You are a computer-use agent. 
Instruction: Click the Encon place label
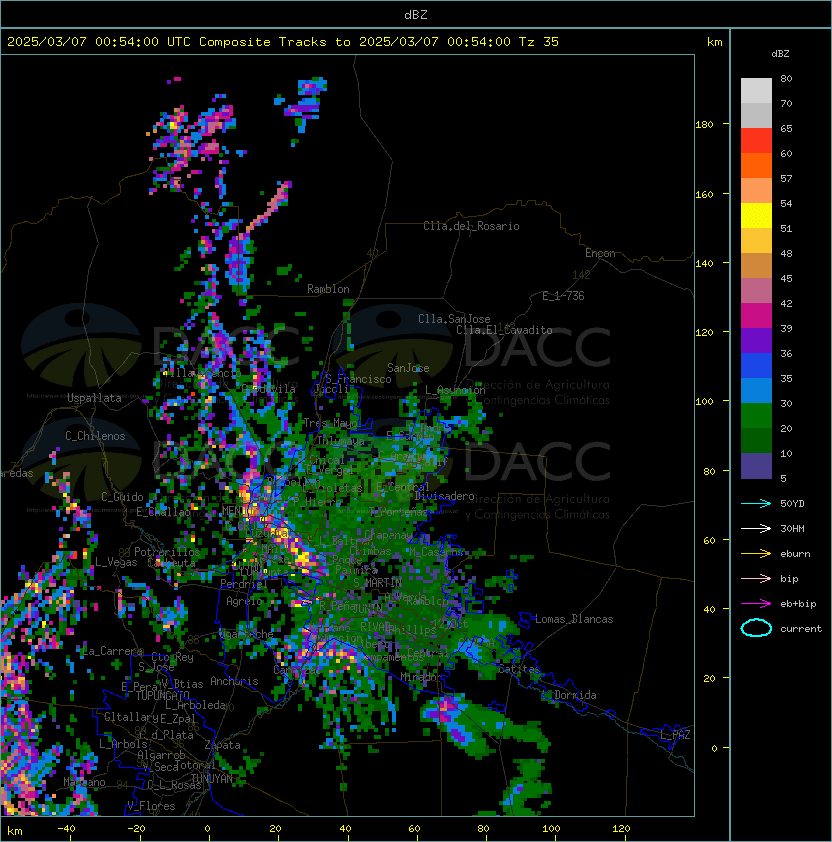[600, 253]
